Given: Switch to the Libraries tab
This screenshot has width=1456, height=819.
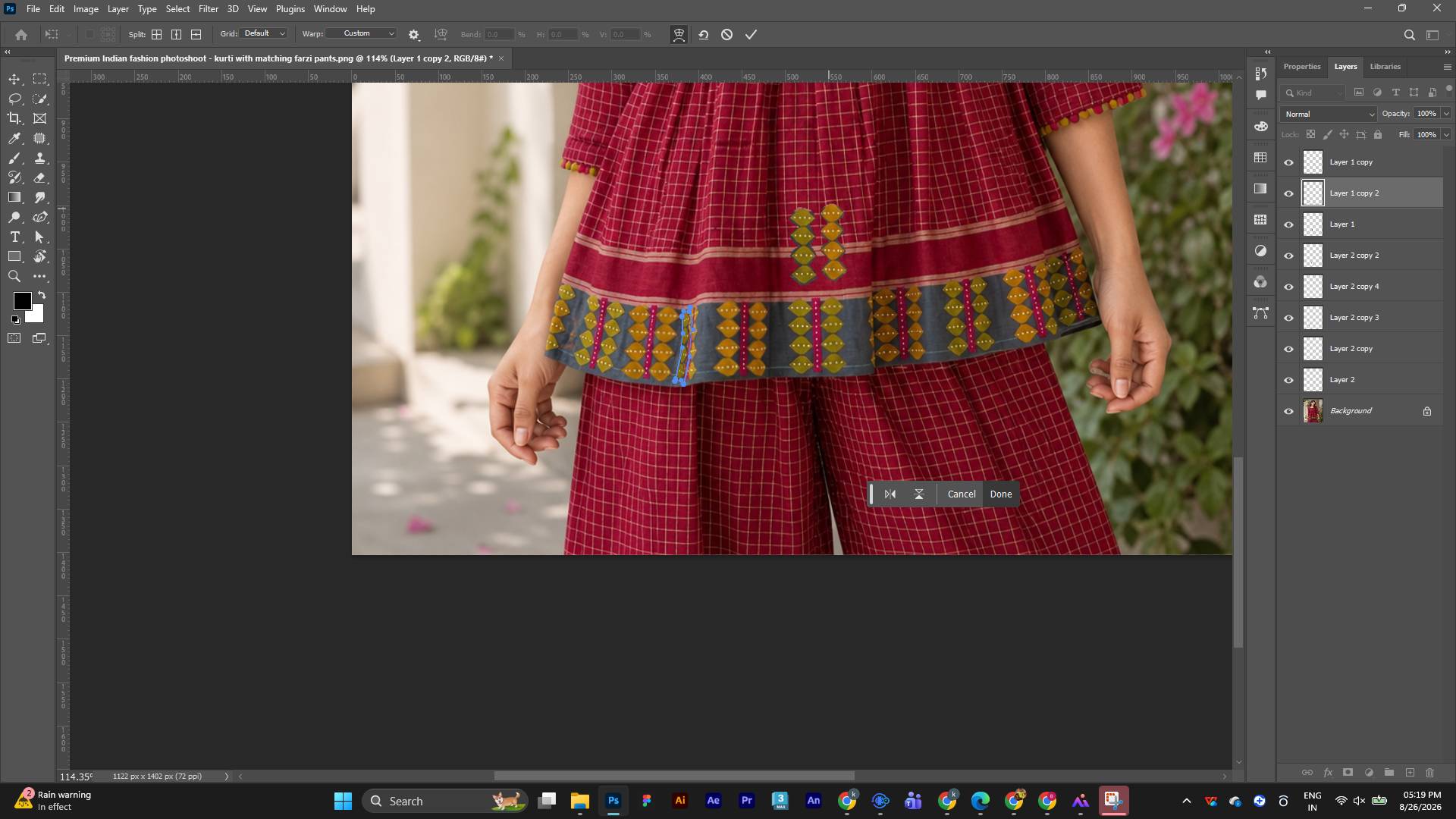Looking at the screenshot, I should click(1385, 67).
